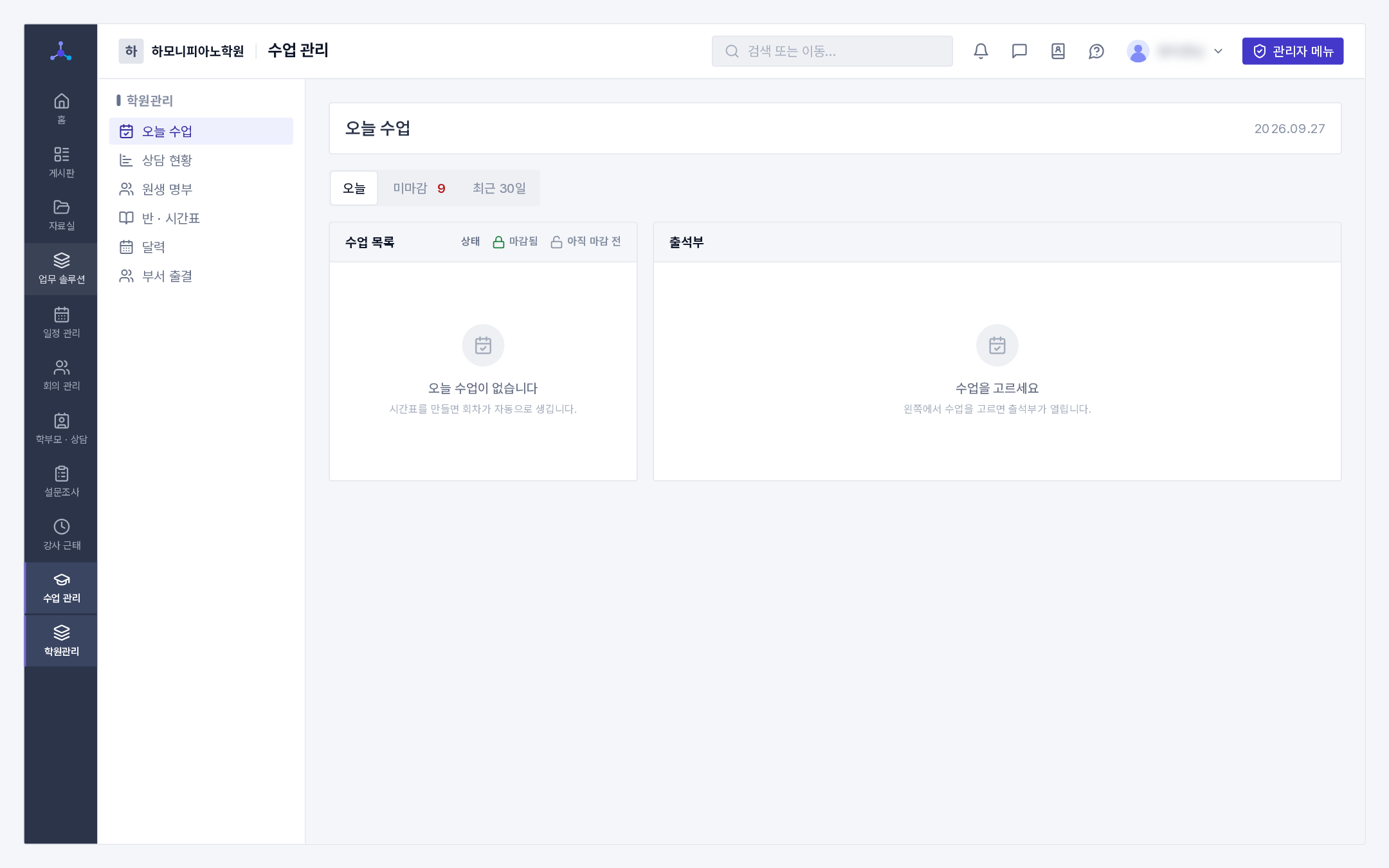
Task: Click the 하 academy badge
Action: [x=131, y=51]
